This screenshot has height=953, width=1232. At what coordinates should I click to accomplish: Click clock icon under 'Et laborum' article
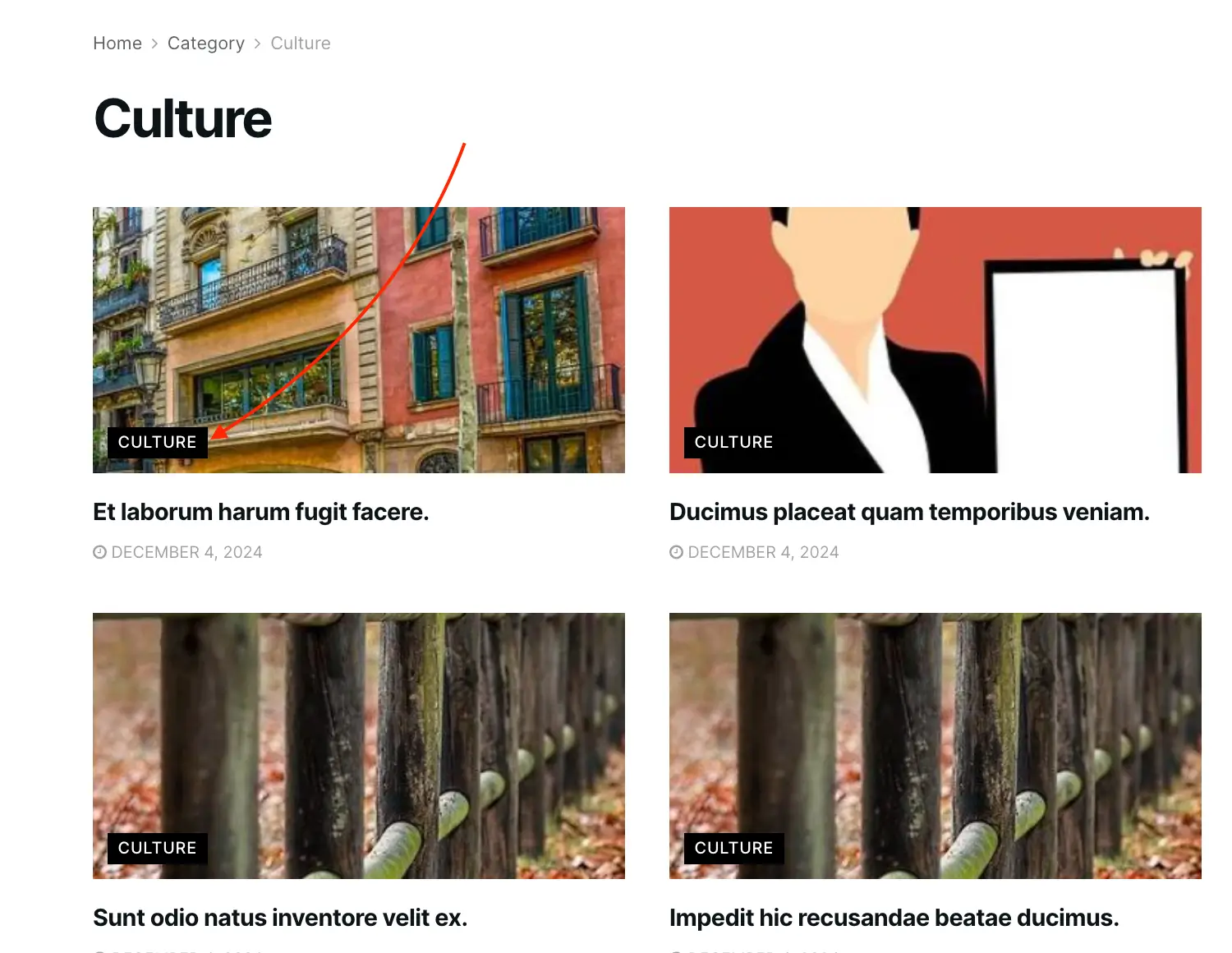click(100, 552)
